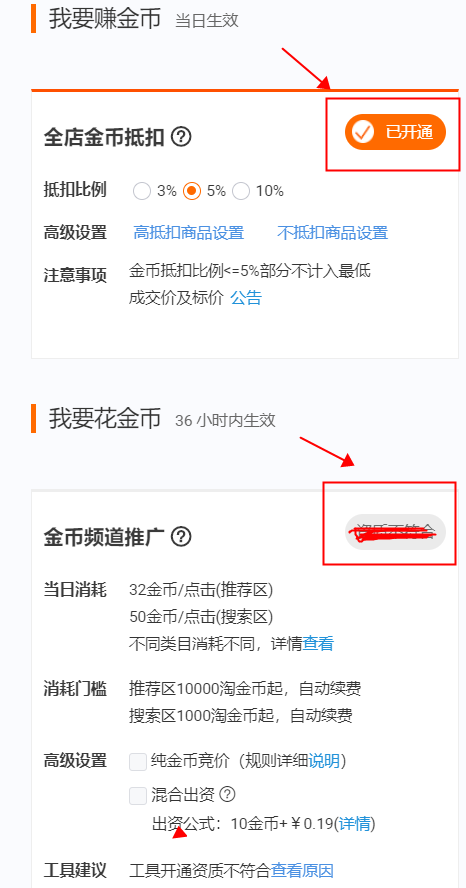Viewport: 466px width, 888px height.
Task: Click the 我要赚金币 section heading
Action: [x=105, y=18]
